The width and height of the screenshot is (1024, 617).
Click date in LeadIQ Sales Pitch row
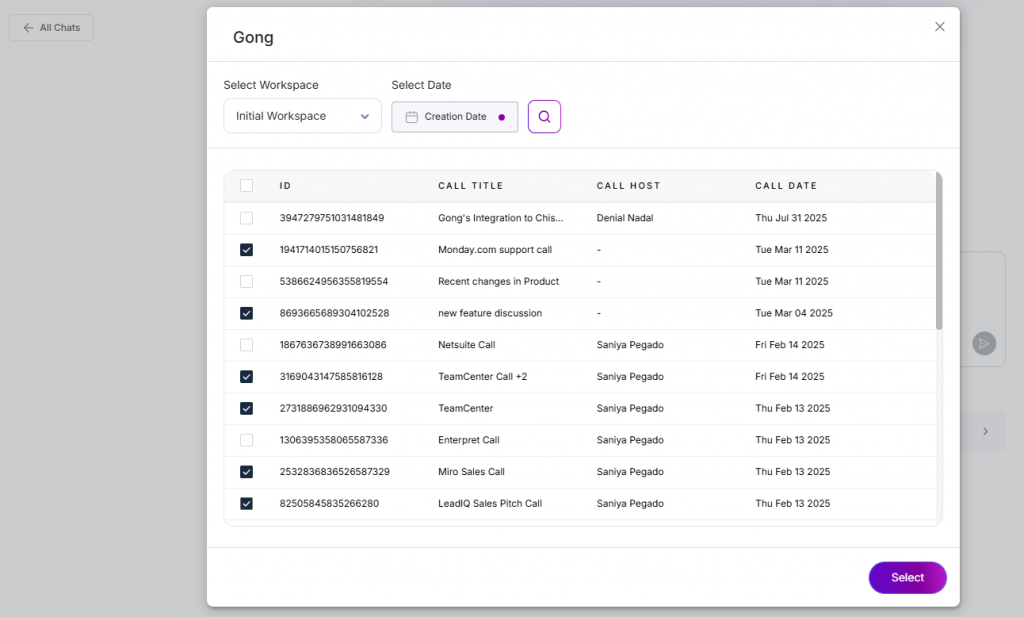(793, 503)
